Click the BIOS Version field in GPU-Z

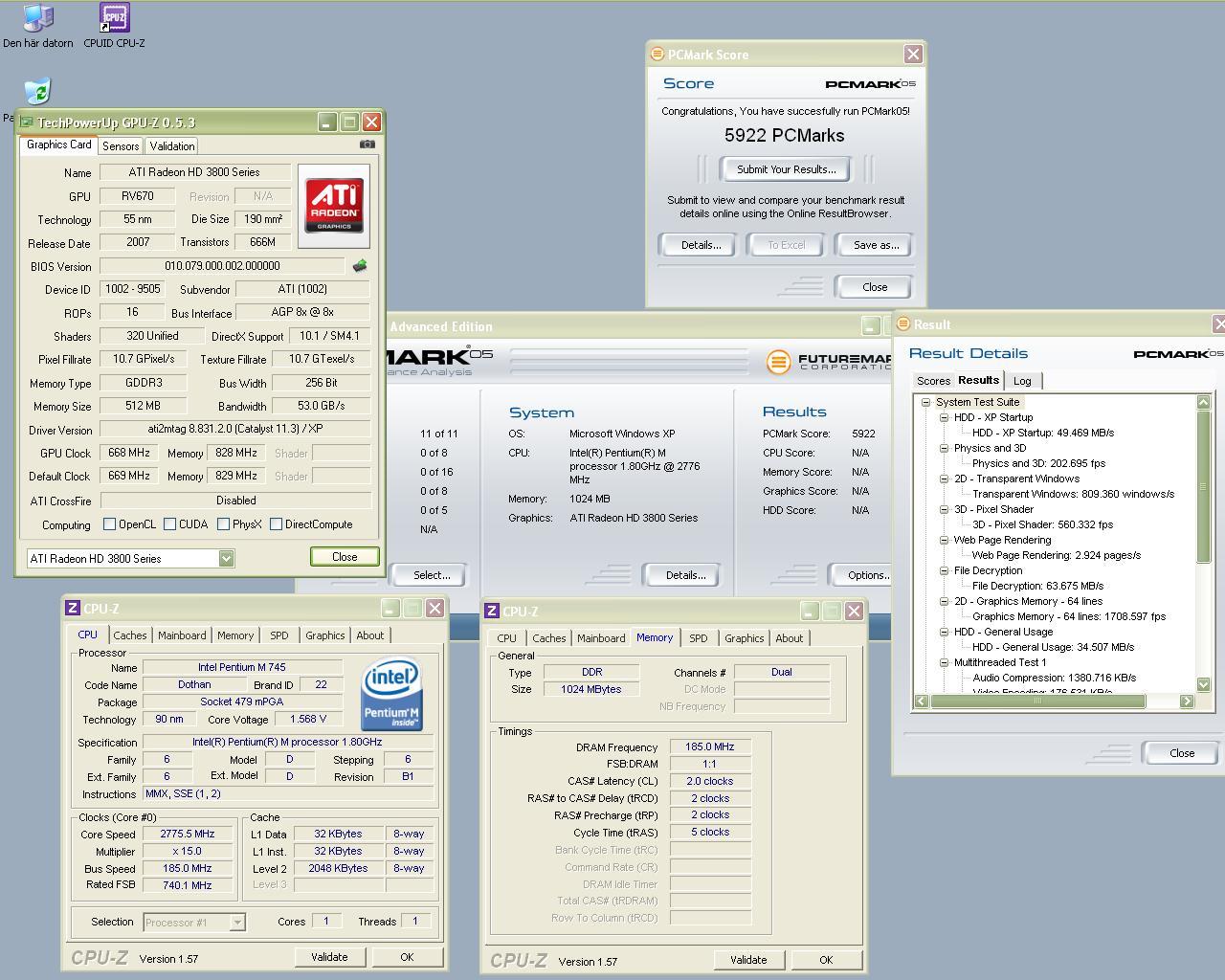(x=222, y=266)
